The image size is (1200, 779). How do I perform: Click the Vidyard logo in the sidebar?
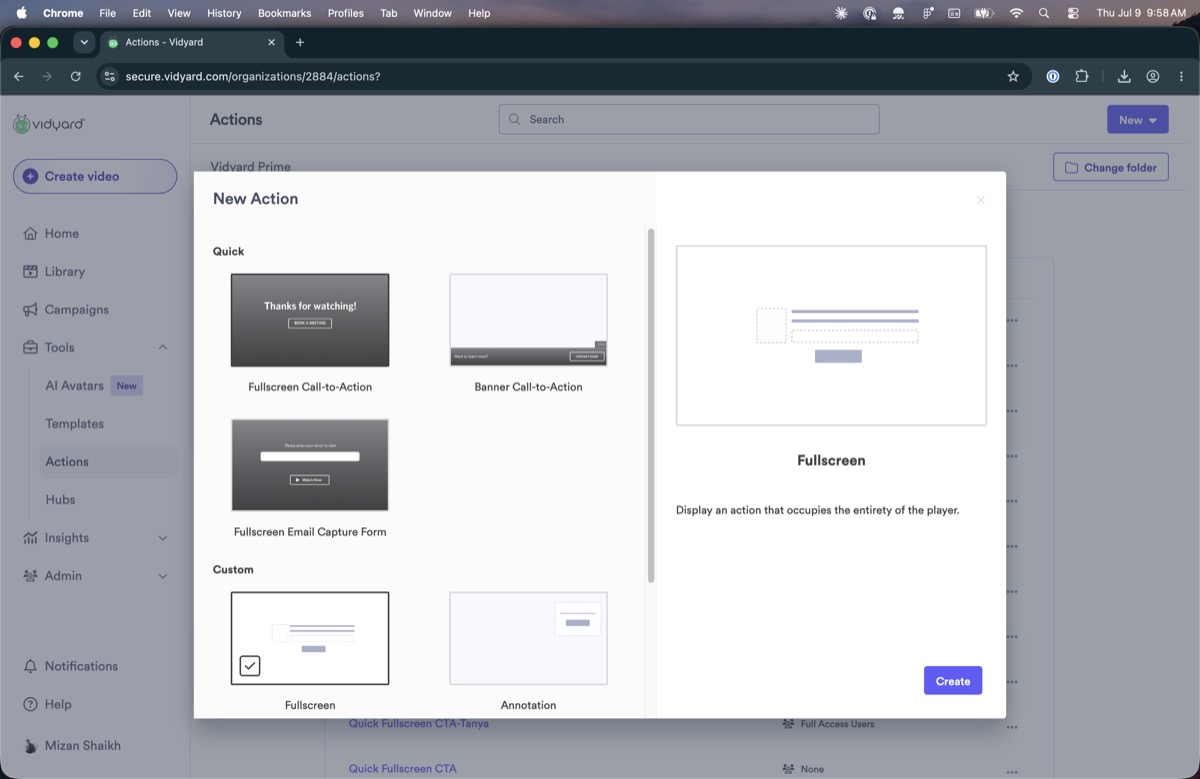49,123
